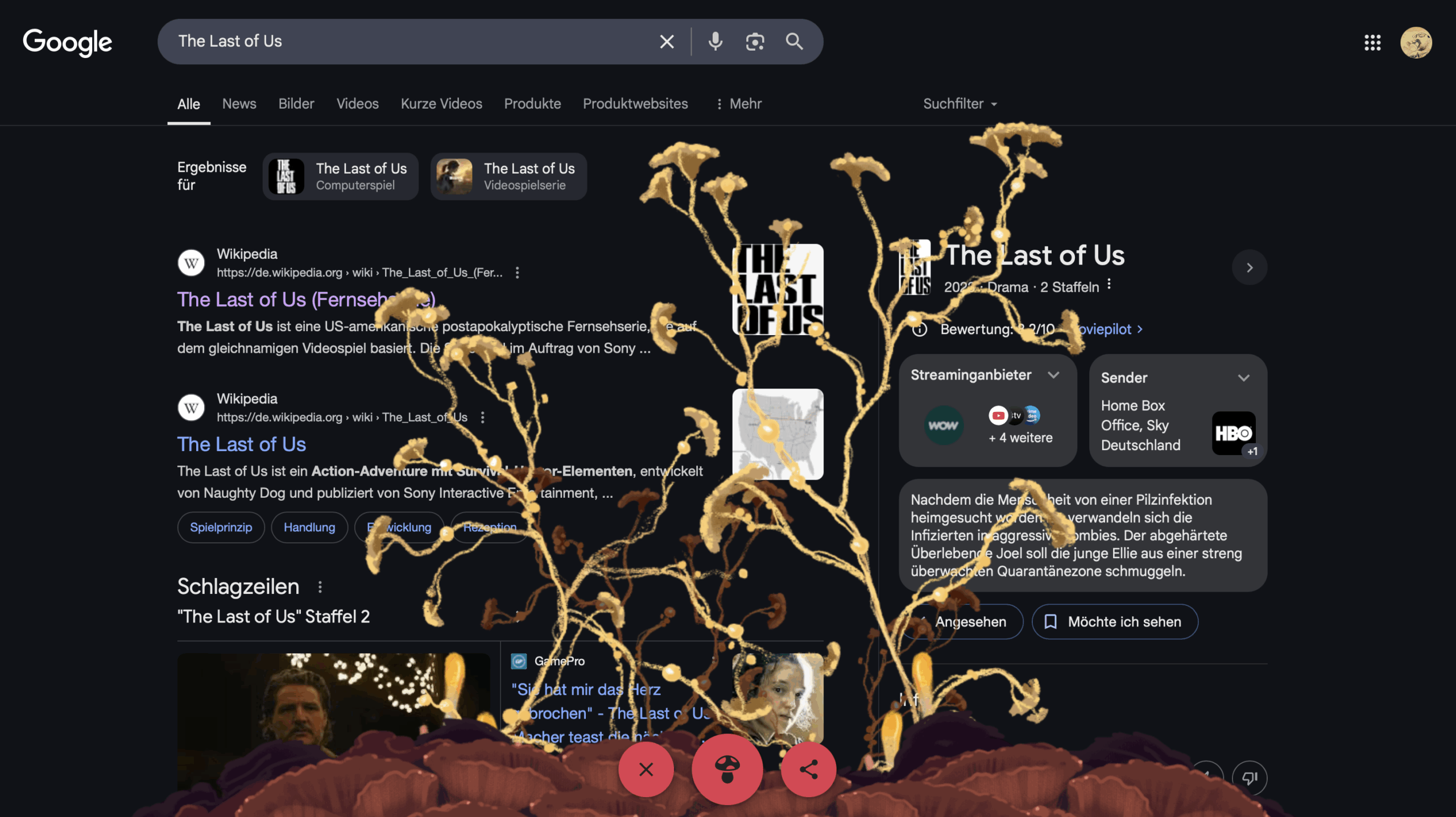Click the magnifier search icon
Viewport: 1456px width, 817px height.
coord(794,42)
